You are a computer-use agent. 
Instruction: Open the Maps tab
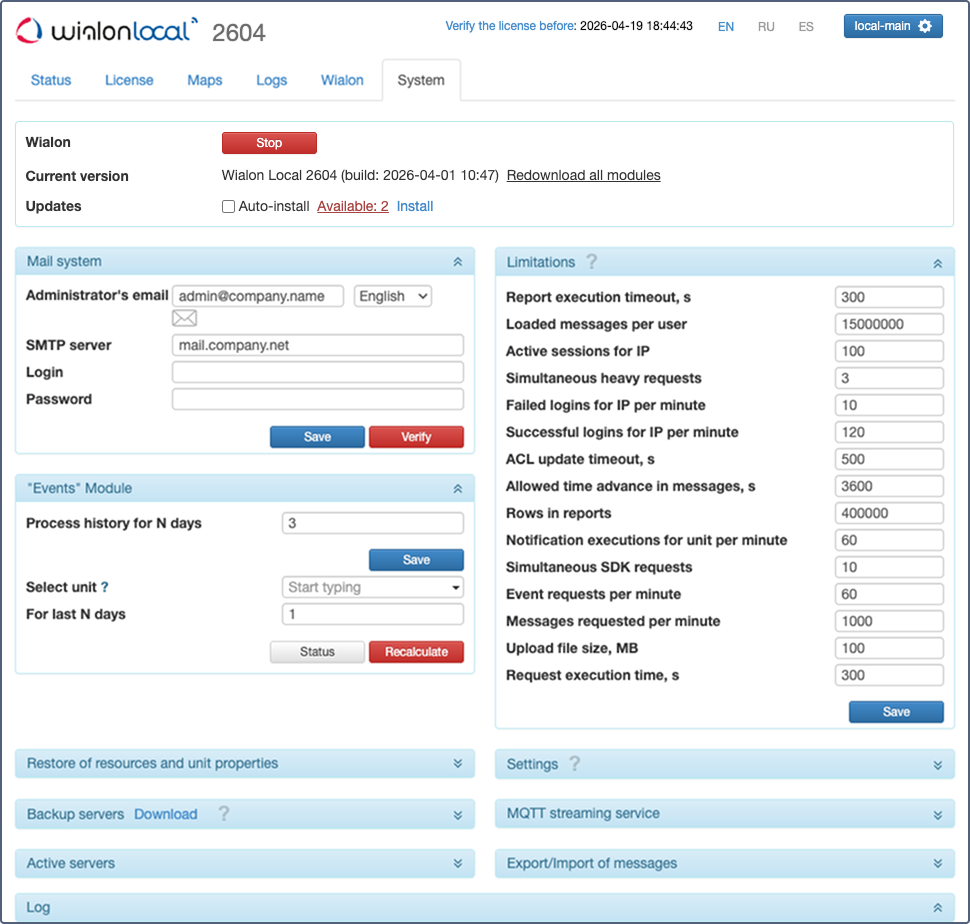205,80
